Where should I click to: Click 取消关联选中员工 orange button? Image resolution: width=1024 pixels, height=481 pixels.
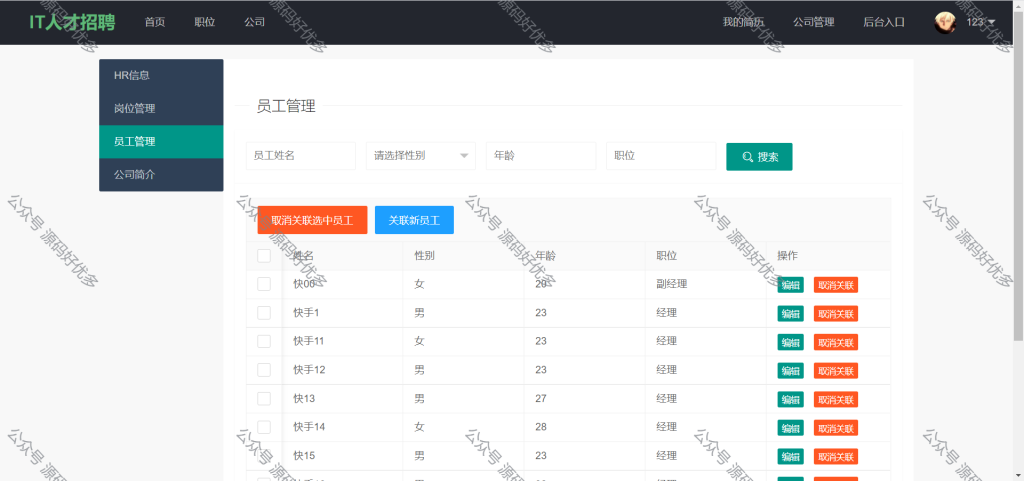tap(312, 220)
